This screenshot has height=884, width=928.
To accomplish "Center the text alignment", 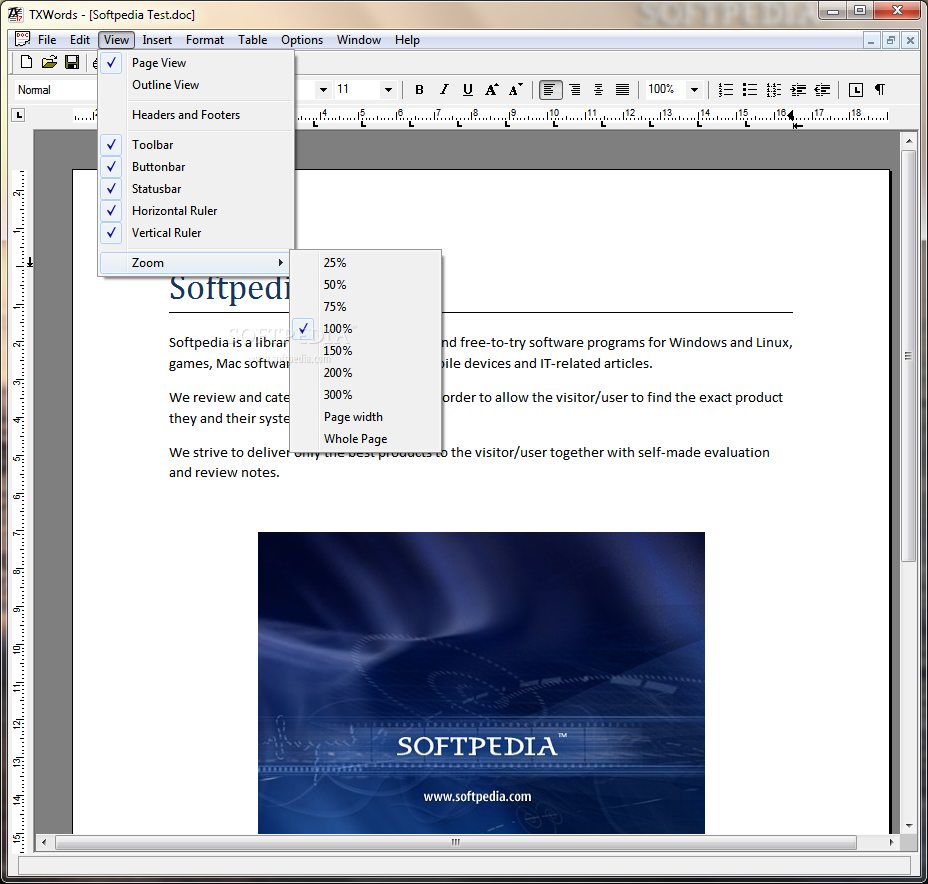I will [x=598, y=90].
